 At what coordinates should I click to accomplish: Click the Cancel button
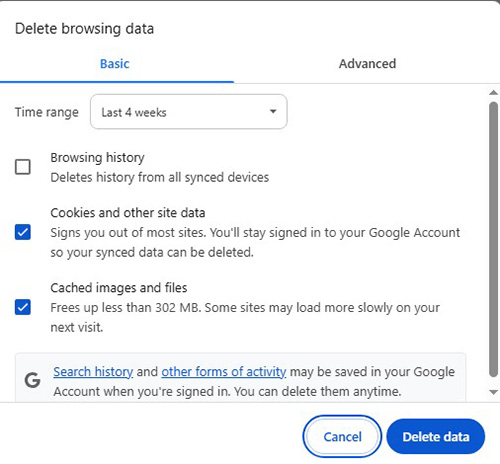click(x=342, y=437)
